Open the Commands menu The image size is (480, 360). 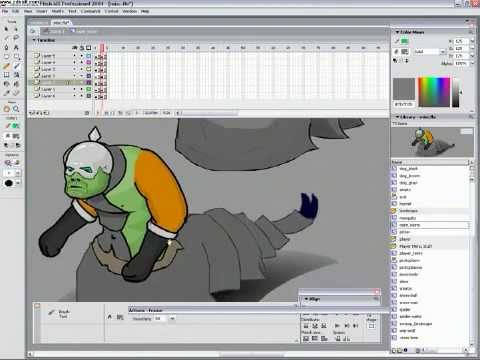91,11
